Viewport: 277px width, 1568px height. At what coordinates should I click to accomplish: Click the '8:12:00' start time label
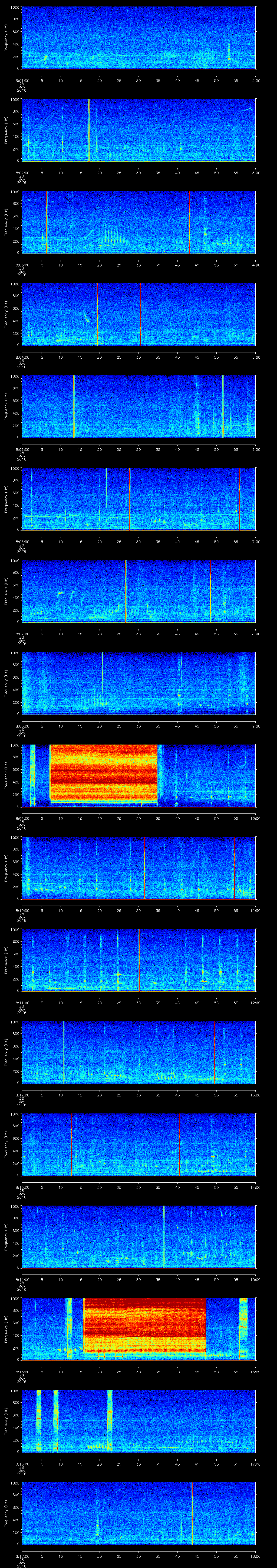coord(22,1095)
